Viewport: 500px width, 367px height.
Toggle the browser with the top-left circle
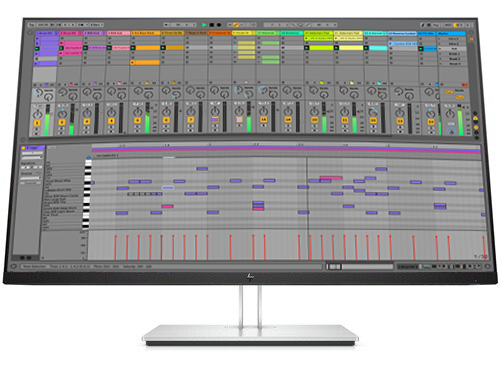(x=30, y=33)
